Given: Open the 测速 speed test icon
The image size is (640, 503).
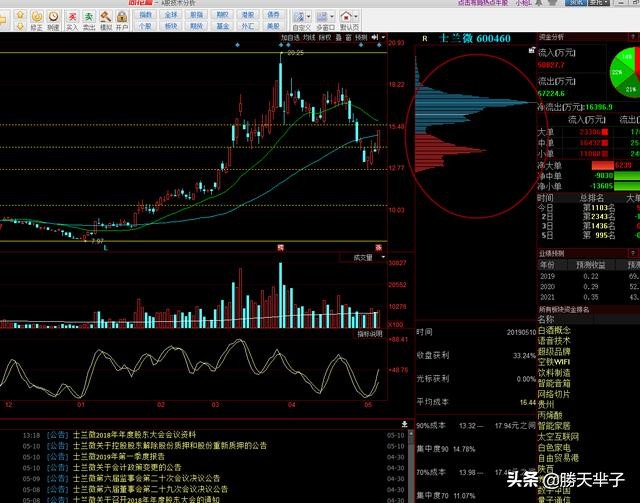Looking at the screenshot, I should point(53,20).
